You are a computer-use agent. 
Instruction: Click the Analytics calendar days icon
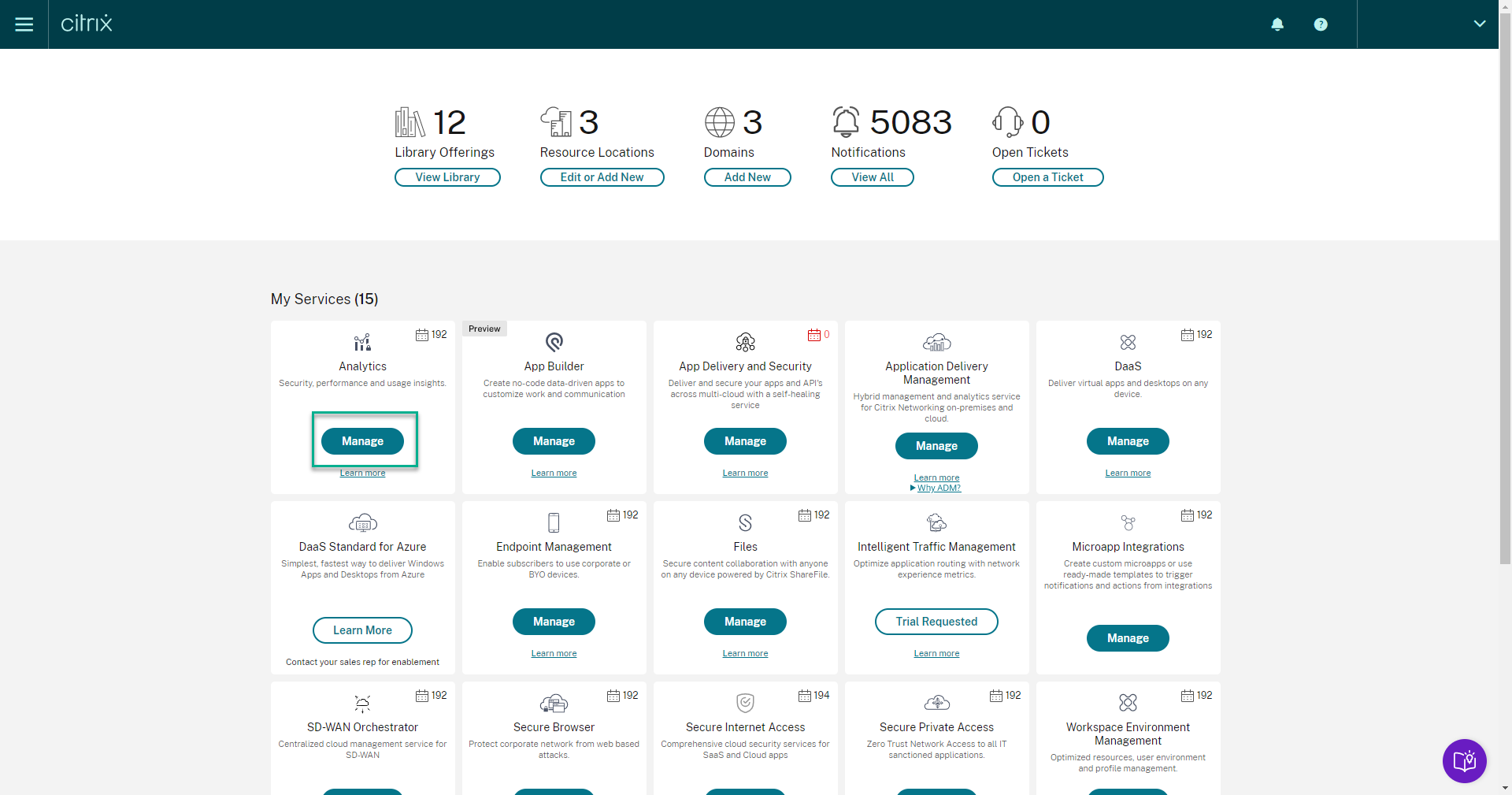click(x=422, y=335)
